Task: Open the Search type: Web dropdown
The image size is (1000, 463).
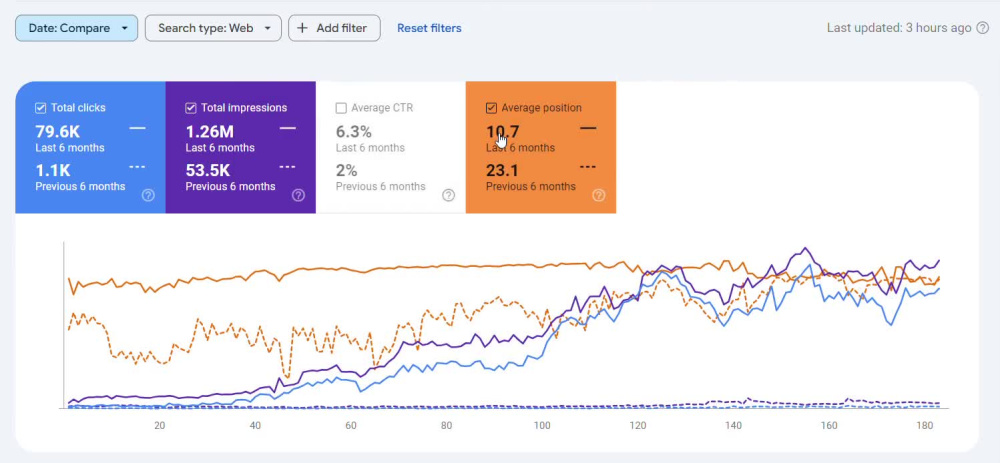Action: pyautogui.click(x=213, y=28)
